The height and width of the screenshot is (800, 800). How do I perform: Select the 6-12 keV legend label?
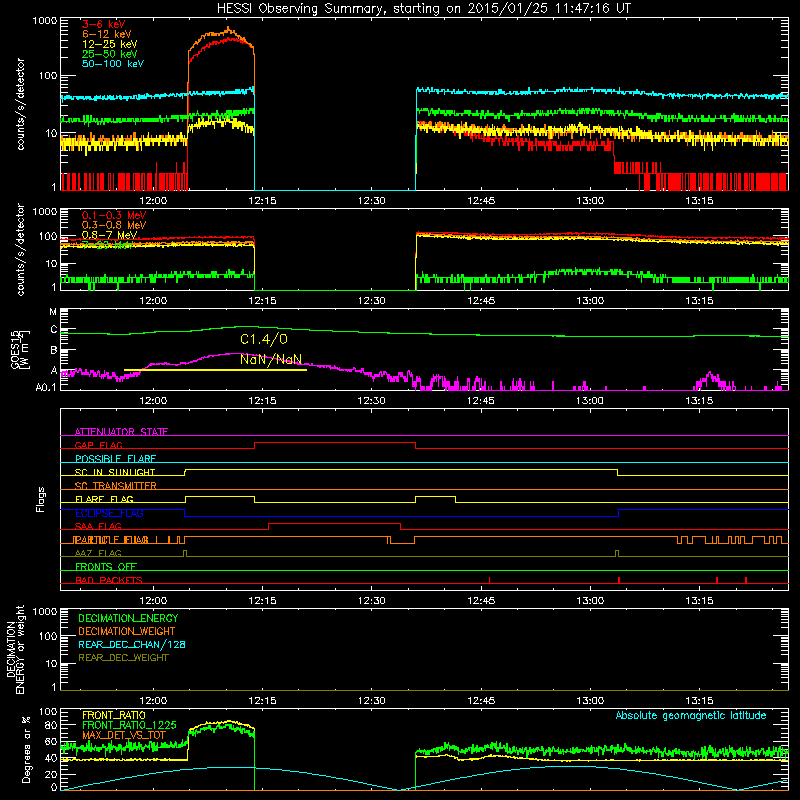coord(107,34)
